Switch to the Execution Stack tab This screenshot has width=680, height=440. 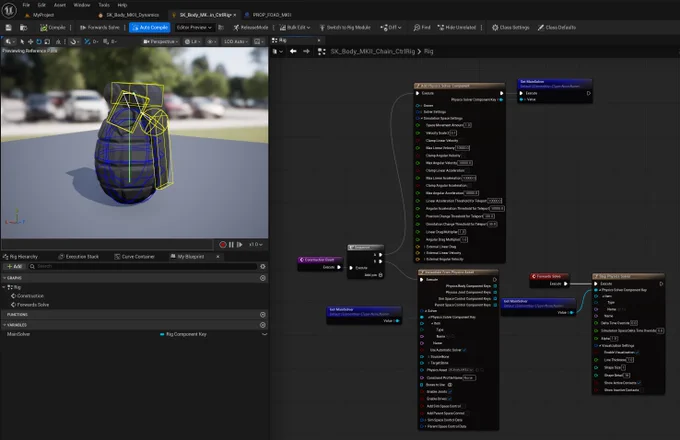(x=78, y=257)
